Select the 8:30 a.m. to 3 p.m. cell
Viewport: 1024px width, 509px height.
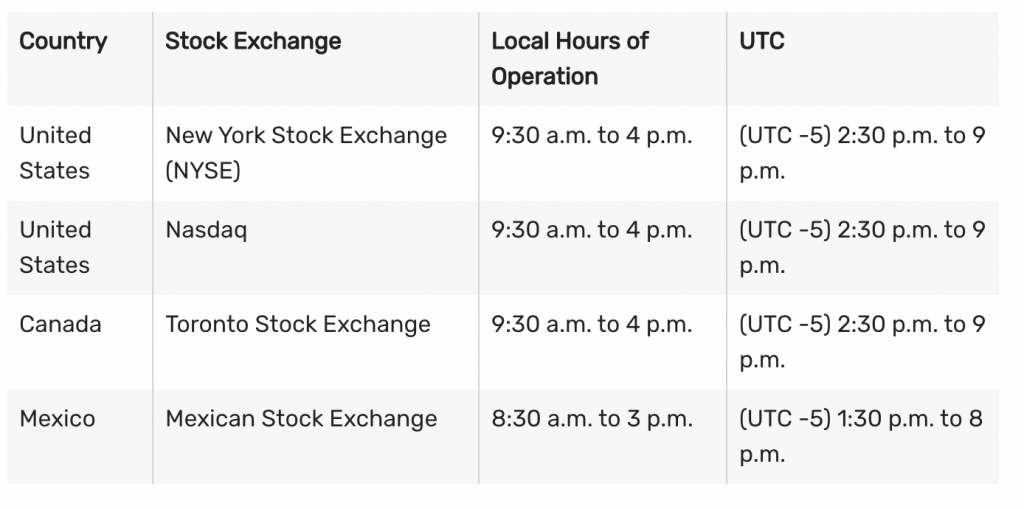(x=591, y=419)
